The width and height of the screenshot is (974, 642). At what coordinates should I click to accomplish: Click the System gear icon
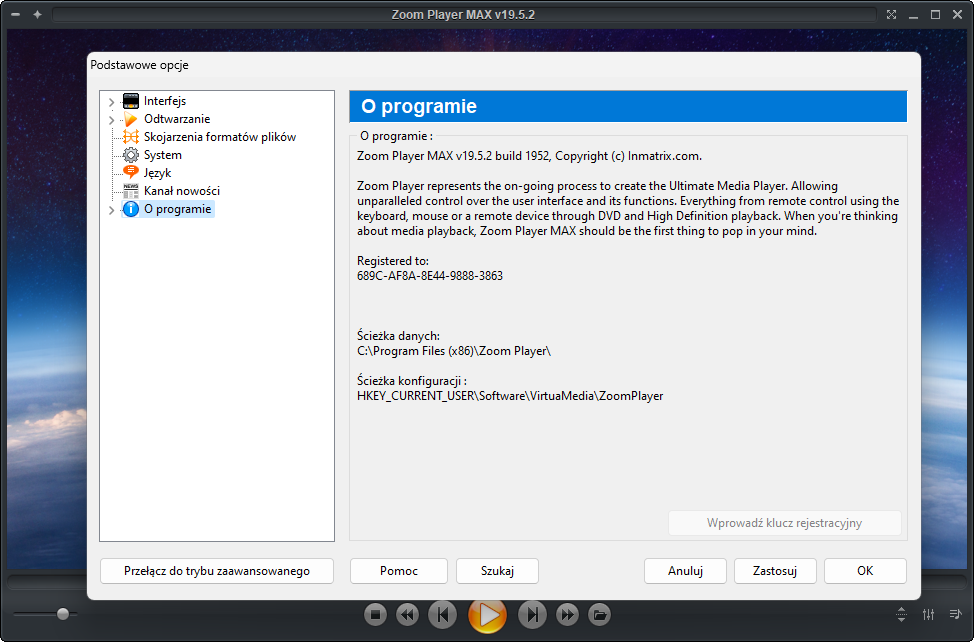click(130, 155)
